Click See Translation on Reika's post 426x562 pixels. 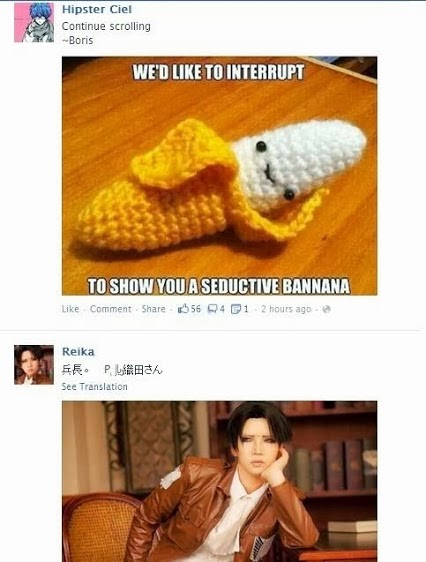(95, 387)
